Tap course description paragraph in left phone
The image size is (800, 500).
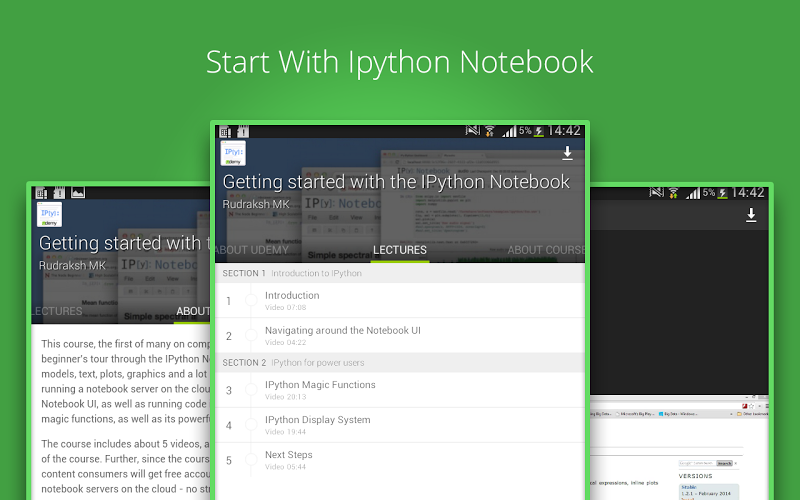(126, 381)
